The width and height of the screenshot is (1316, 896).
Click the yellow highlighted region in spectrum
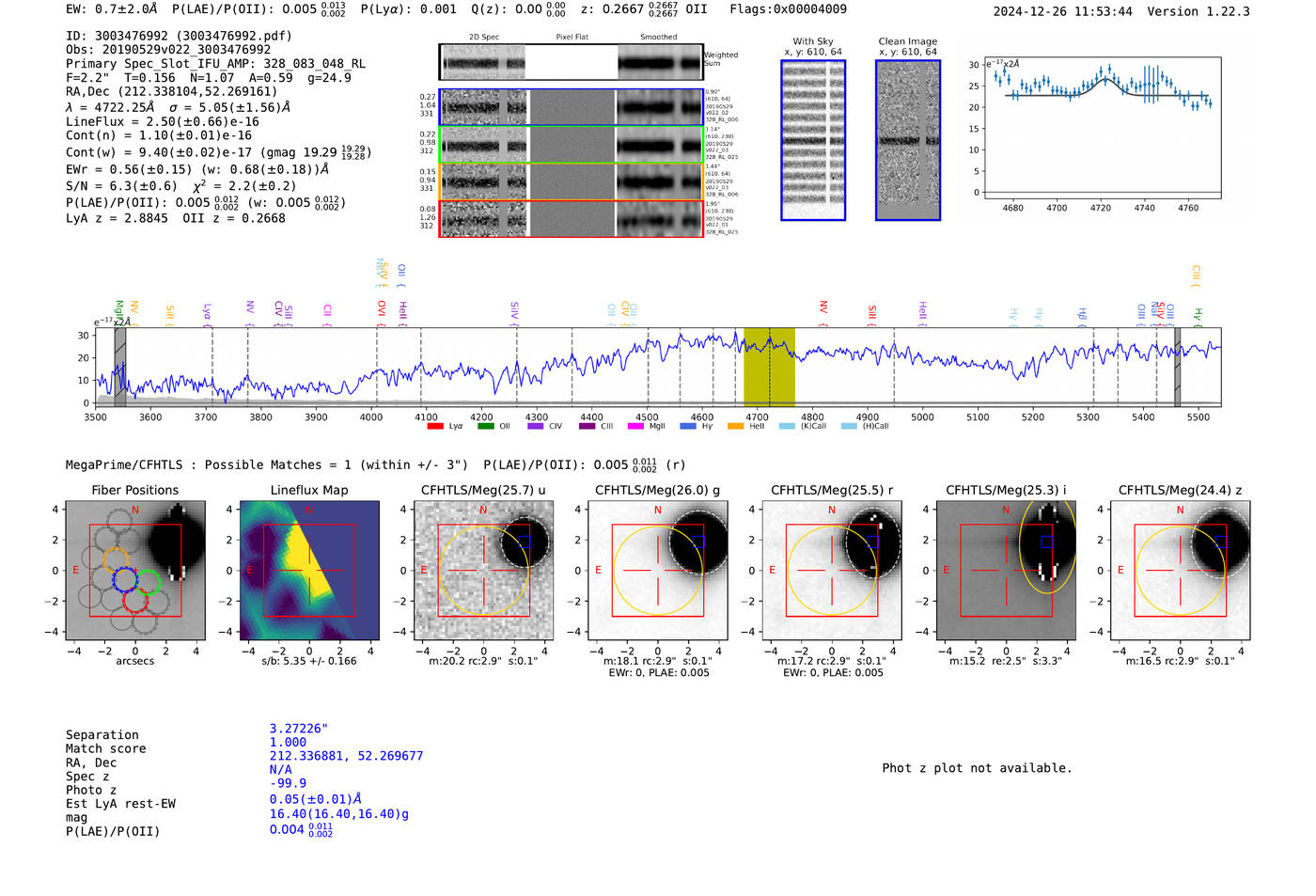coord(769,367)
